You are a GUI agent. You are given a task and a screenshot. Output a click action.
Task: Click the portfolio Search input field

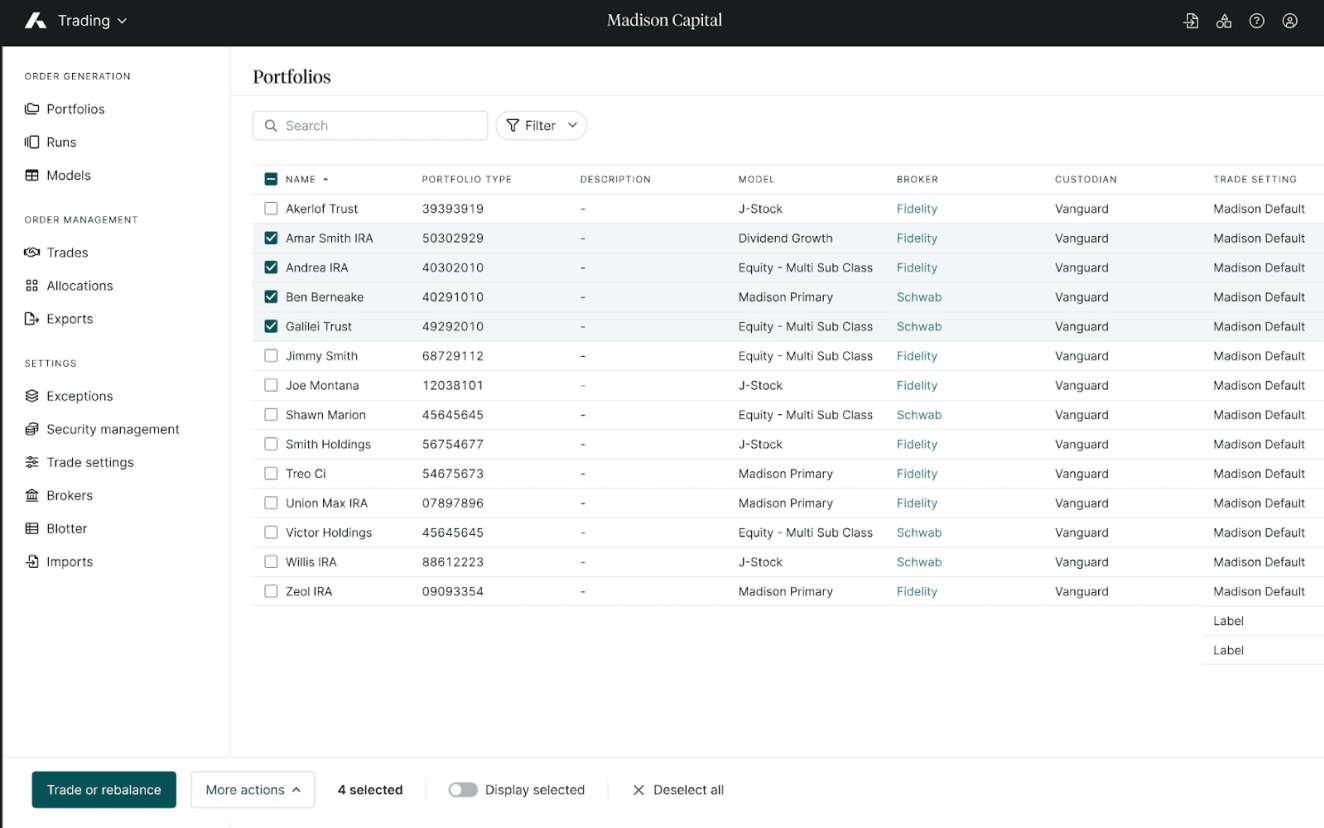[380, 126]
